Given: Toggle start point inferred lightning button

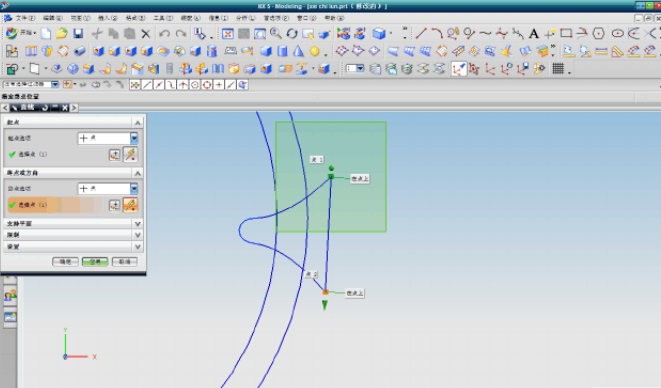Looking at the screenshot, I should [x=130, y=154].
